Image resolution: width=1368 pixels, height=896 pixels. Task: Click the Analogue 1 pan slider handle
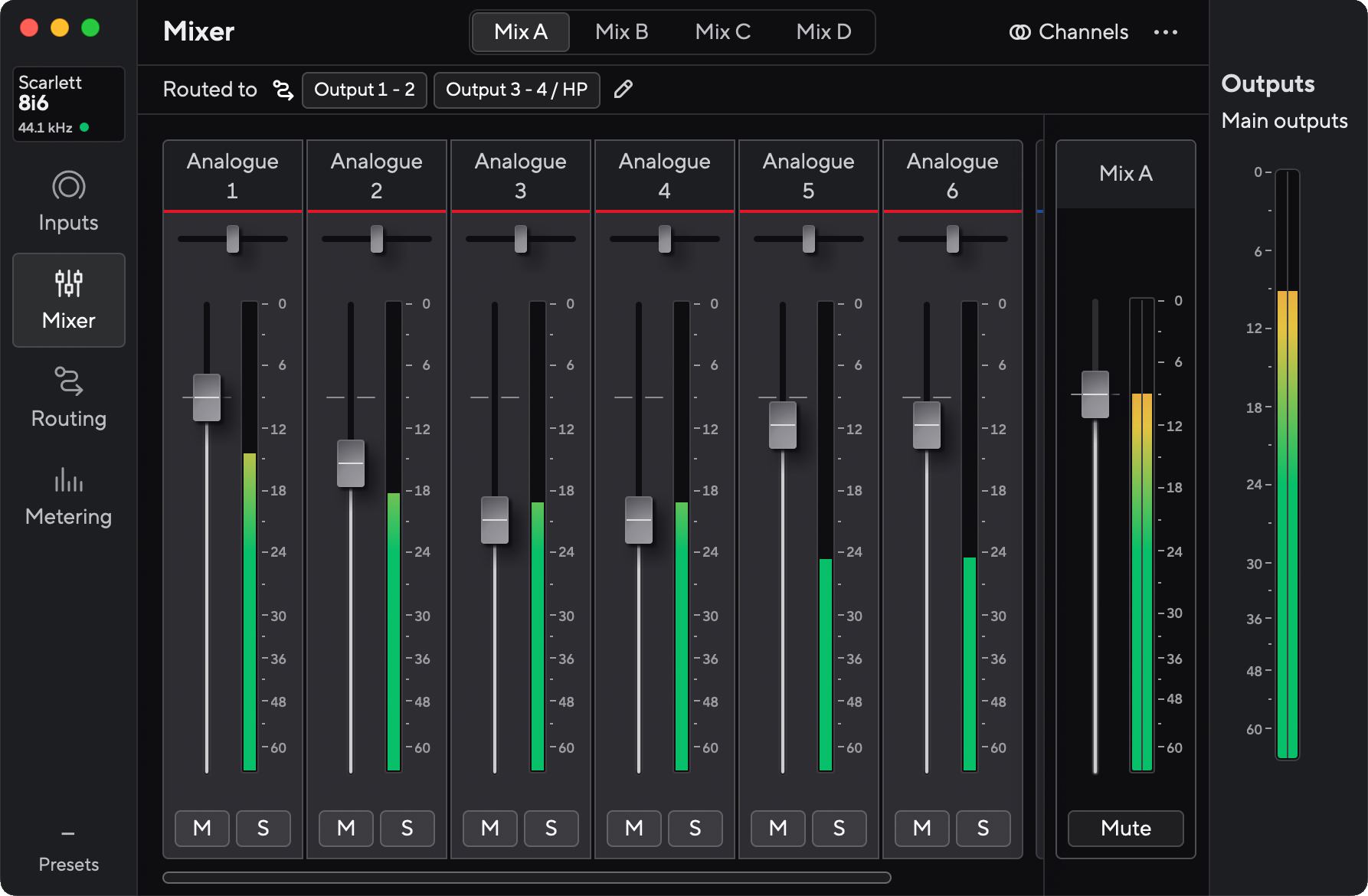(233, 239)
